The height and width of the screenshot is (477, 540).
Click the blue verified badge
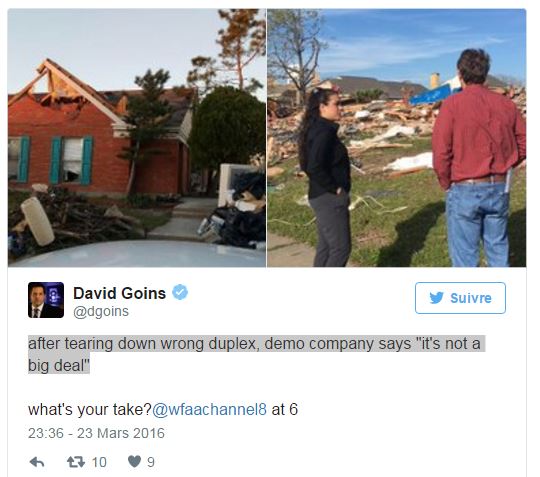coord(180,292)
